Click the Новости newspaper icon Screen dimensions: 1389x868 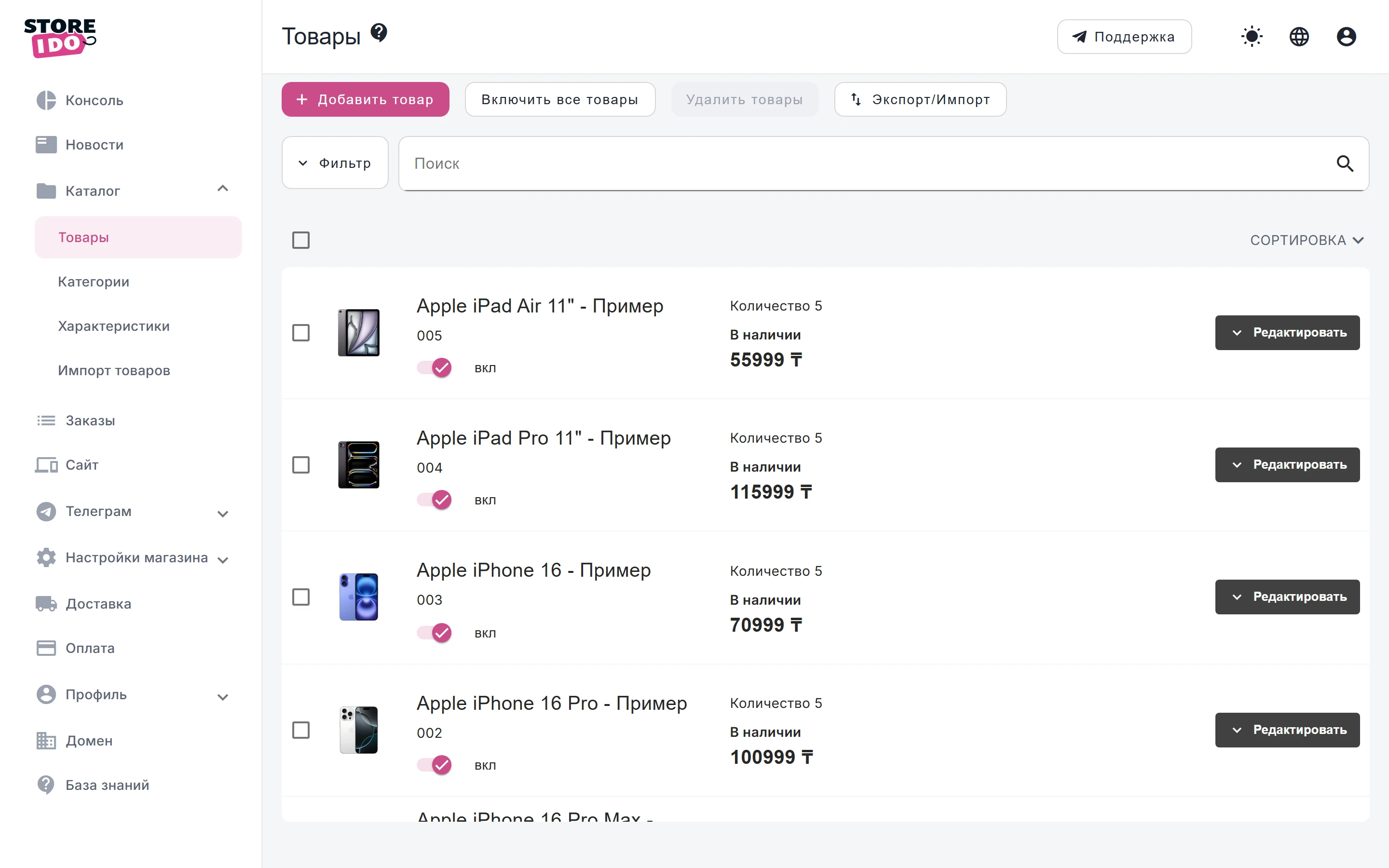(46, 145)
